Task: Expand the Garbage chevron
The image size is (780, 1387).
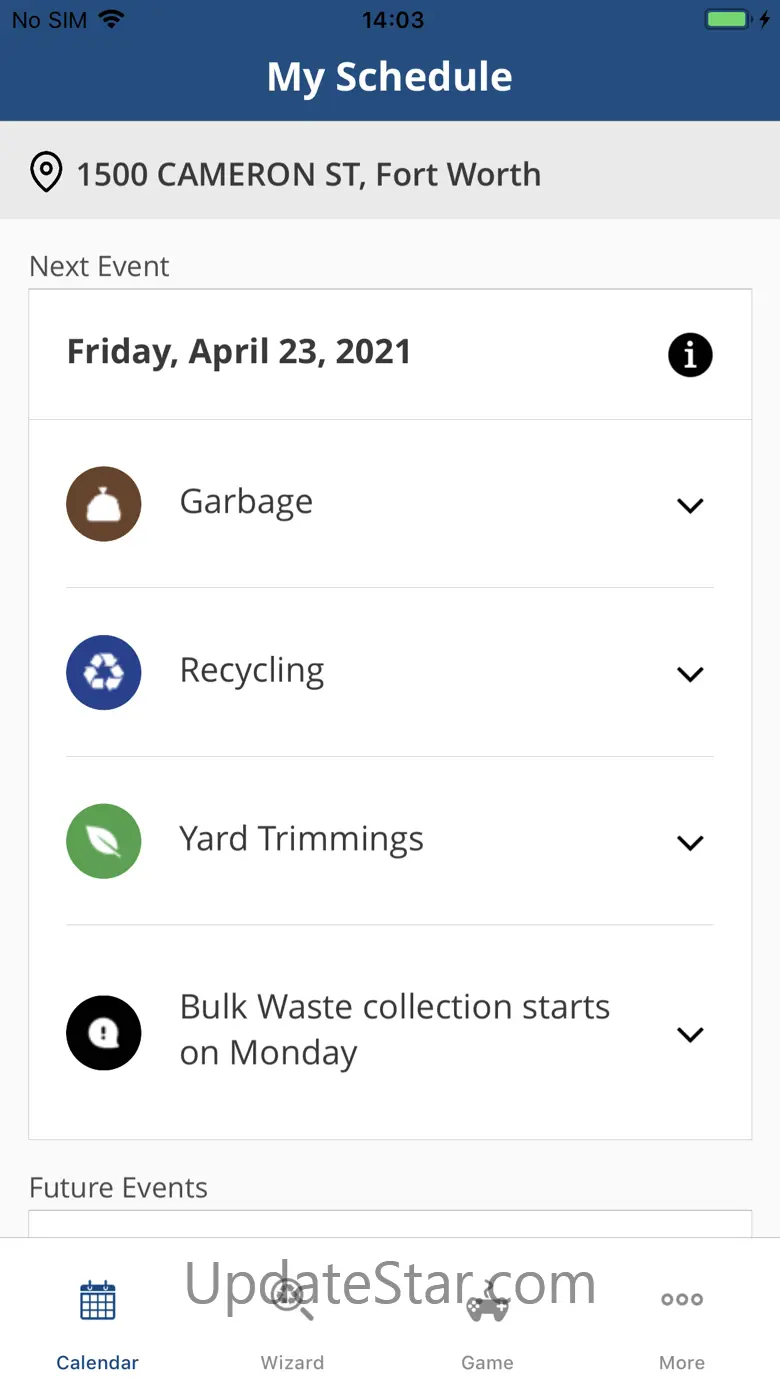Action: point(690,506)
